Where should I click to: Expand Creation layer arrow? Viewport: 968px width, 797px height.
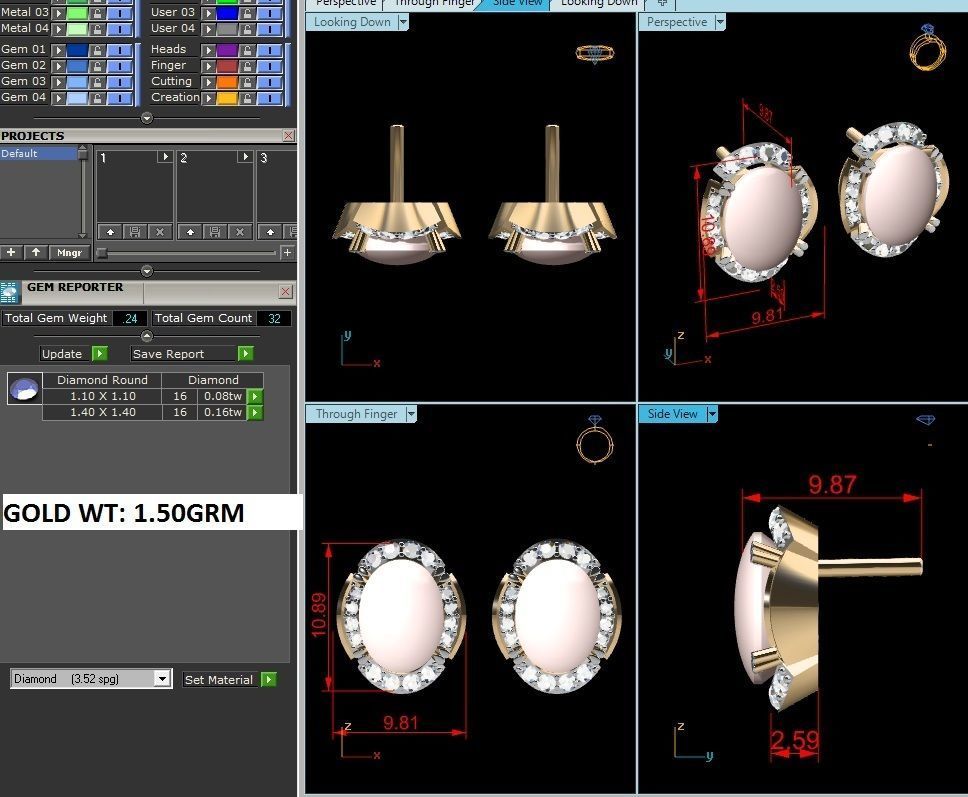click(209, 98)
